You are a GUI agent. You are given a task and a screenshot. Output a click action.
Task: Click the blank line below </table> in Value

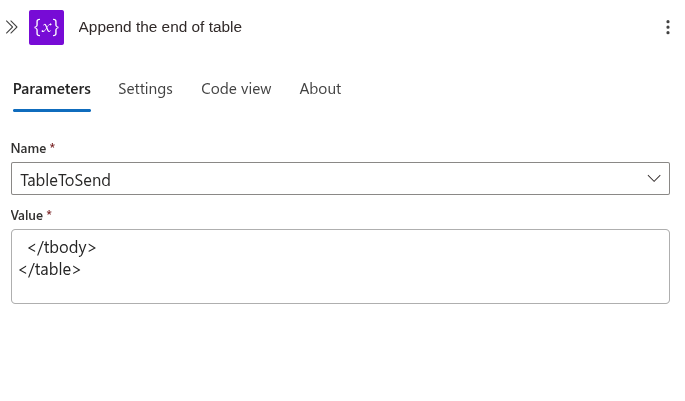(x=340, y=290)
